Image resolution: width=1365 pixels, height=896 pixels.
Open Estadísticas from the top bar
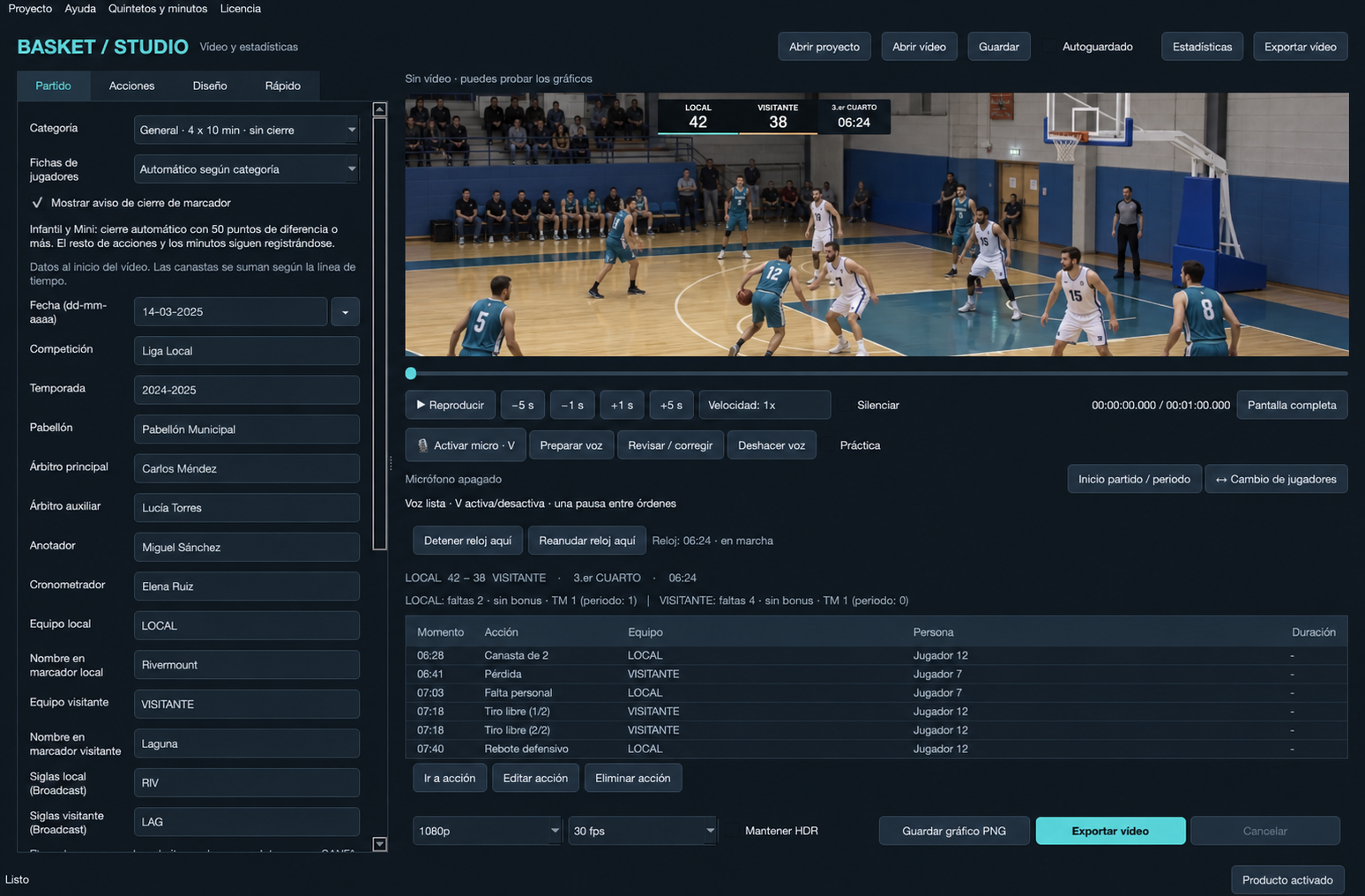[x=1203, y=47]
